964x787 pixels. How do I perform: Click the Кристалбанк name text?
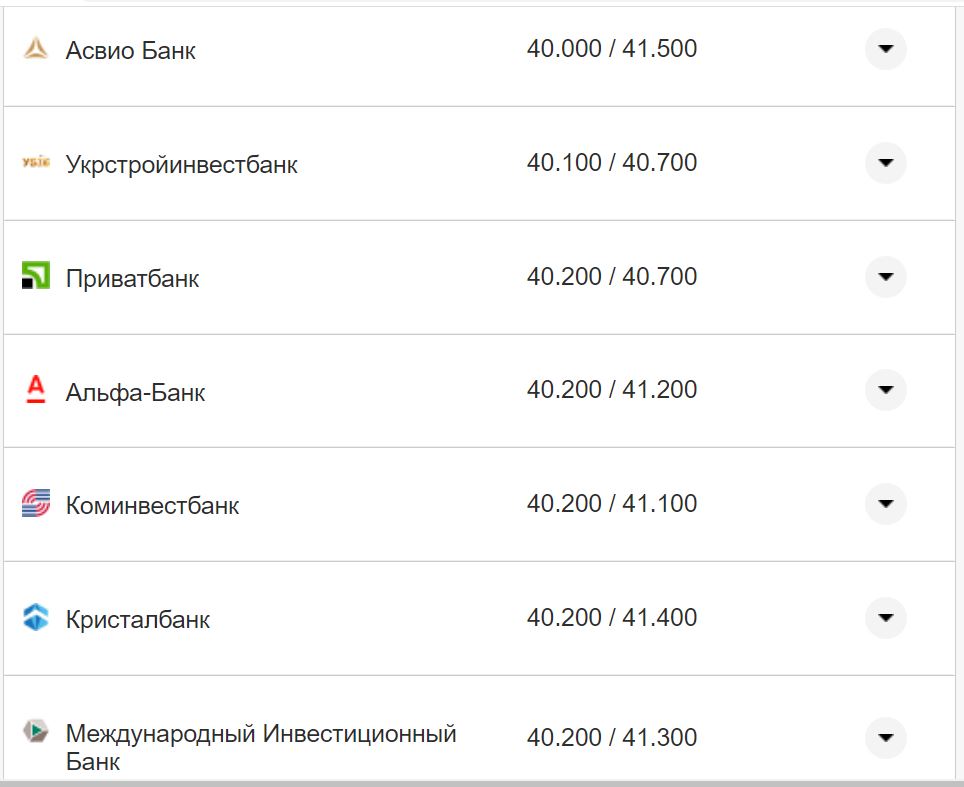tap(138, 618)
